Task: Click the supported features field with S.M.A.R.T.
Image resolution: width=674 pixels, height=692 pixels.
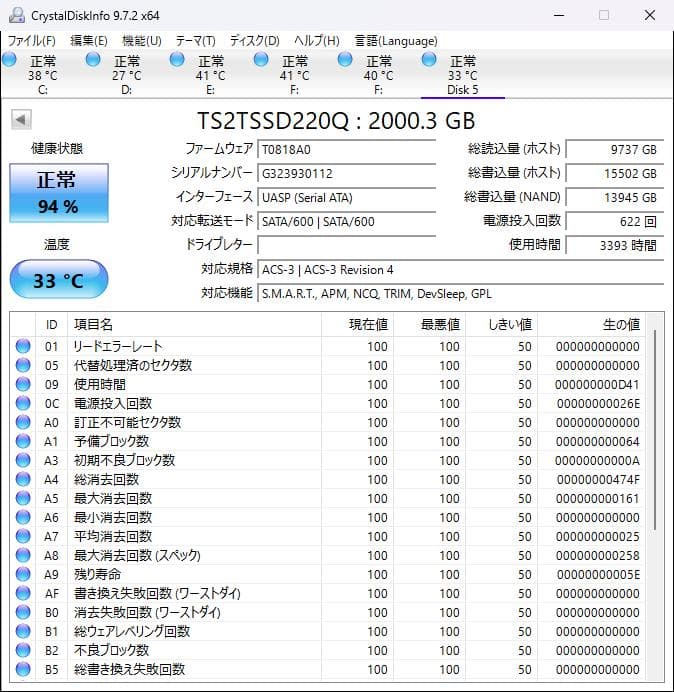Action: pyautogui.click(x=460, y=293)
